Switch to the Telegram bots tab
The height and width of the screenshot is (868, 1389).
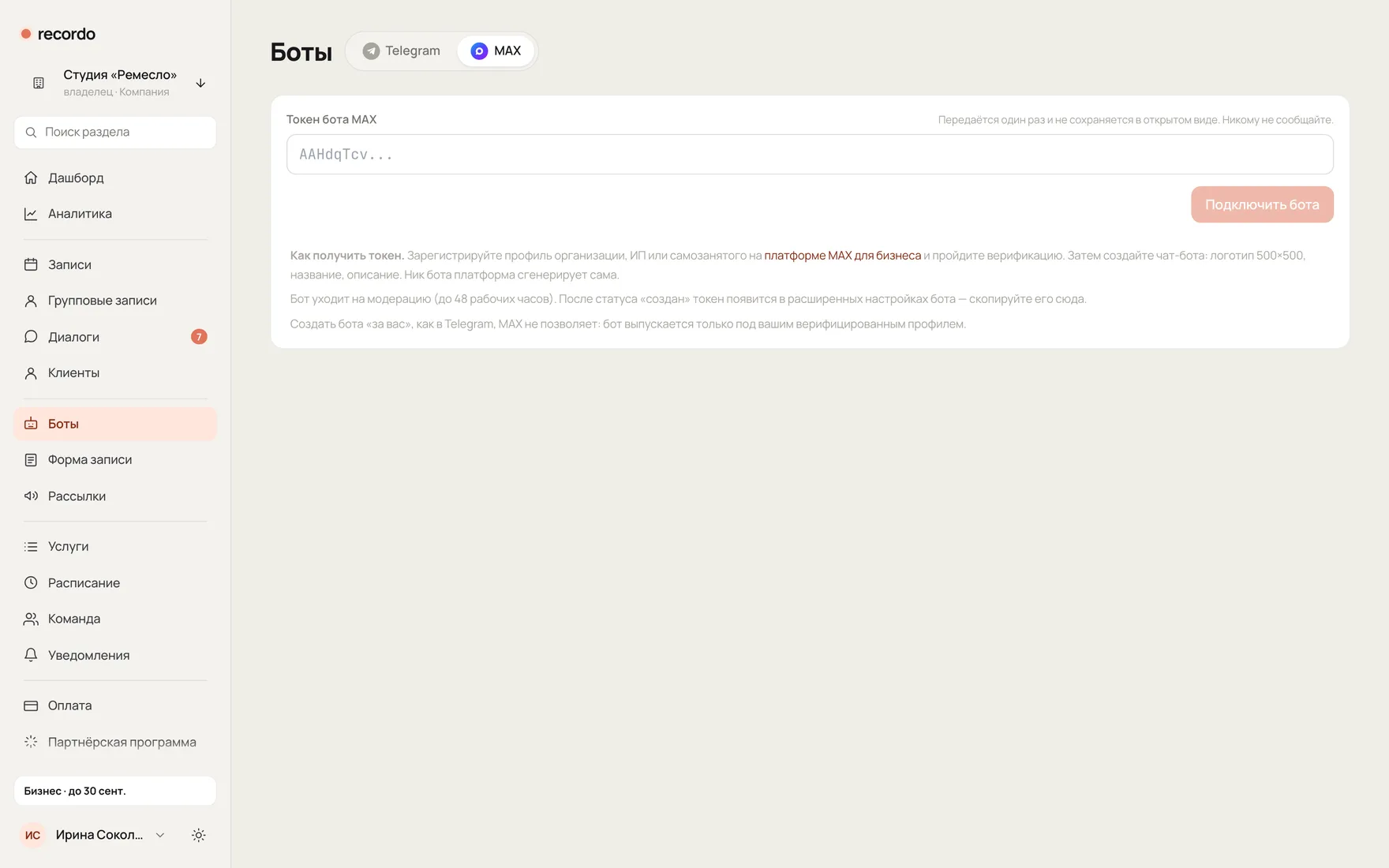pos(402,51)
